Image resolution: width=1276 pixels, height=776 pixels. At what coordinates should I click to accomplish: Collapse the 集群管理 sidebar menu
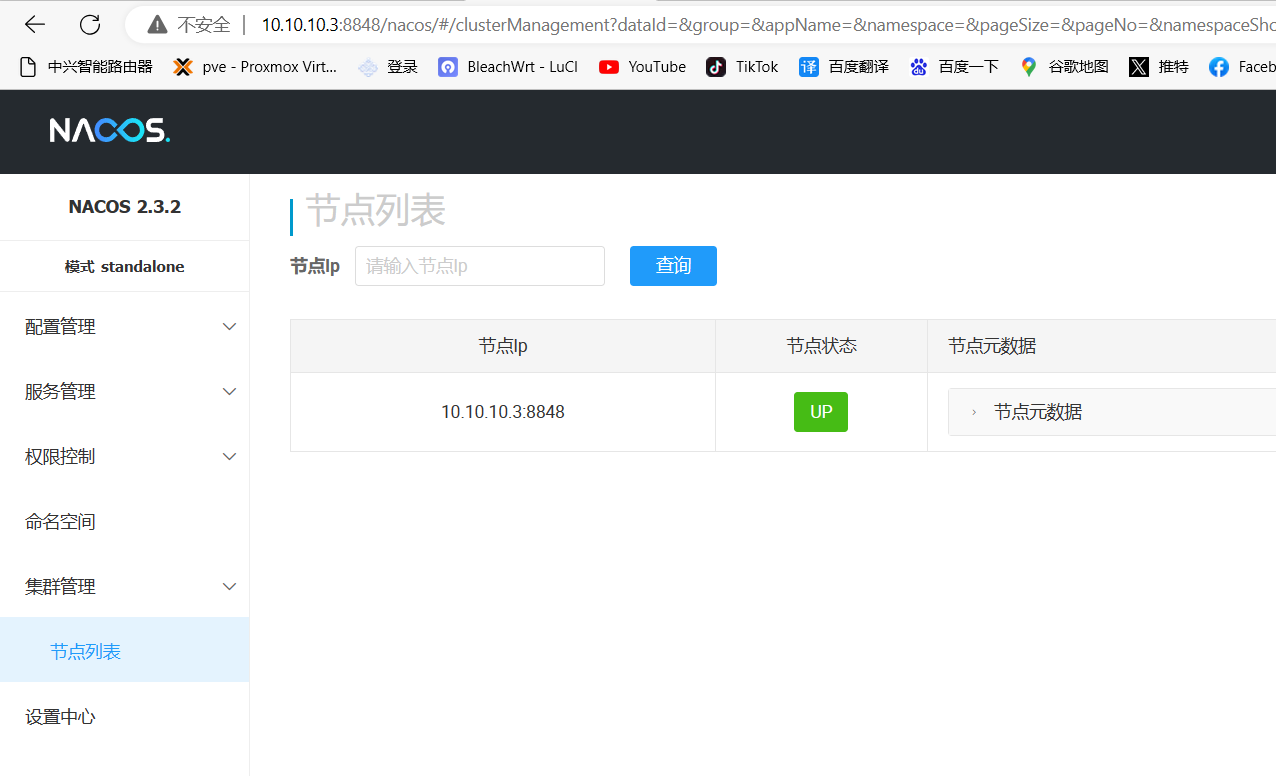click(x=124, y=587)
